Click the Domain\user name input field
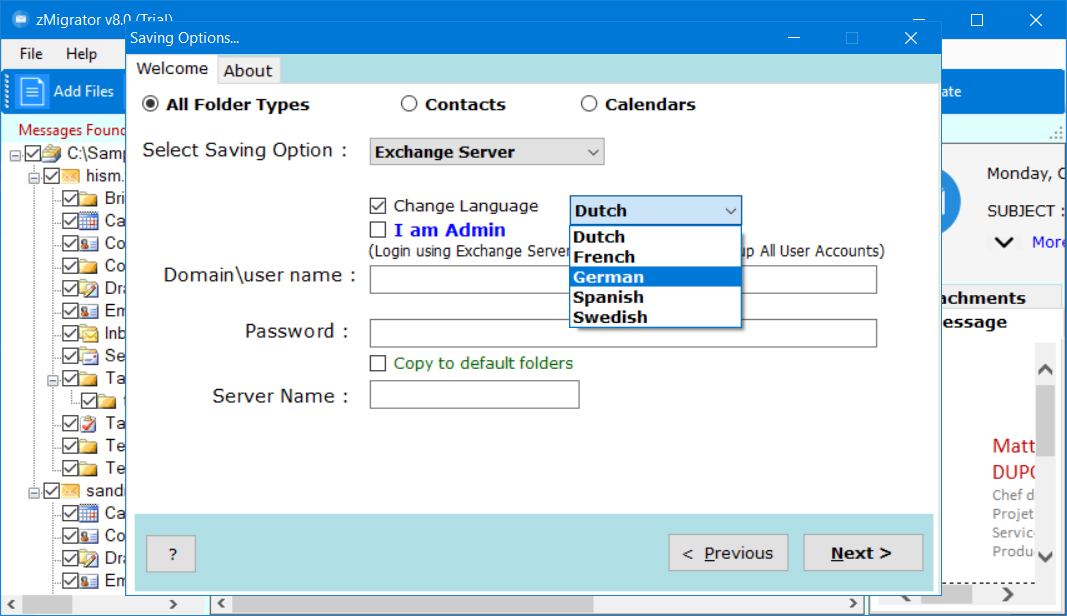 point(623,279)
